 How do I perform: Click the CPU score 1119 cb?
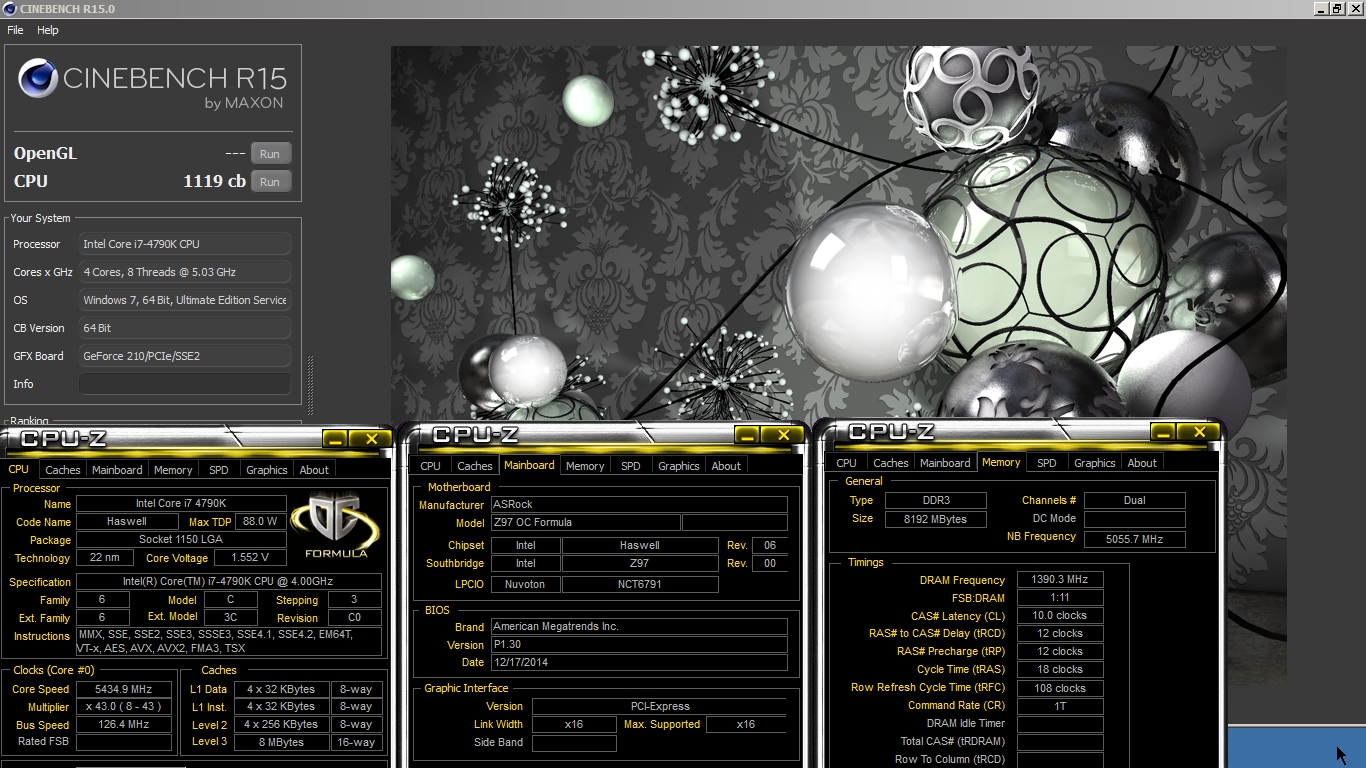[214, 182]
